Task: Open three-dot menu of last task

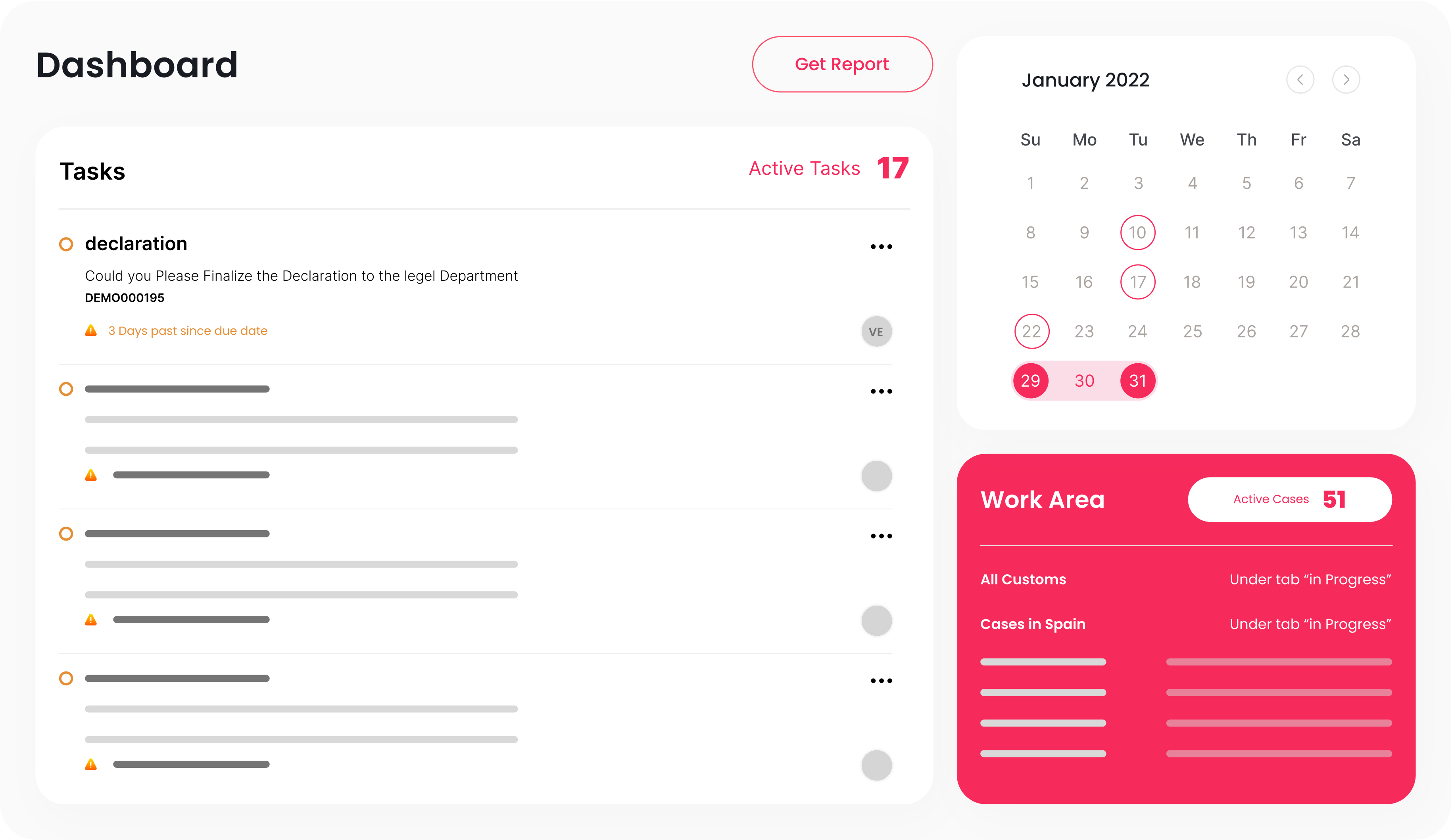Action: point(881,681)
